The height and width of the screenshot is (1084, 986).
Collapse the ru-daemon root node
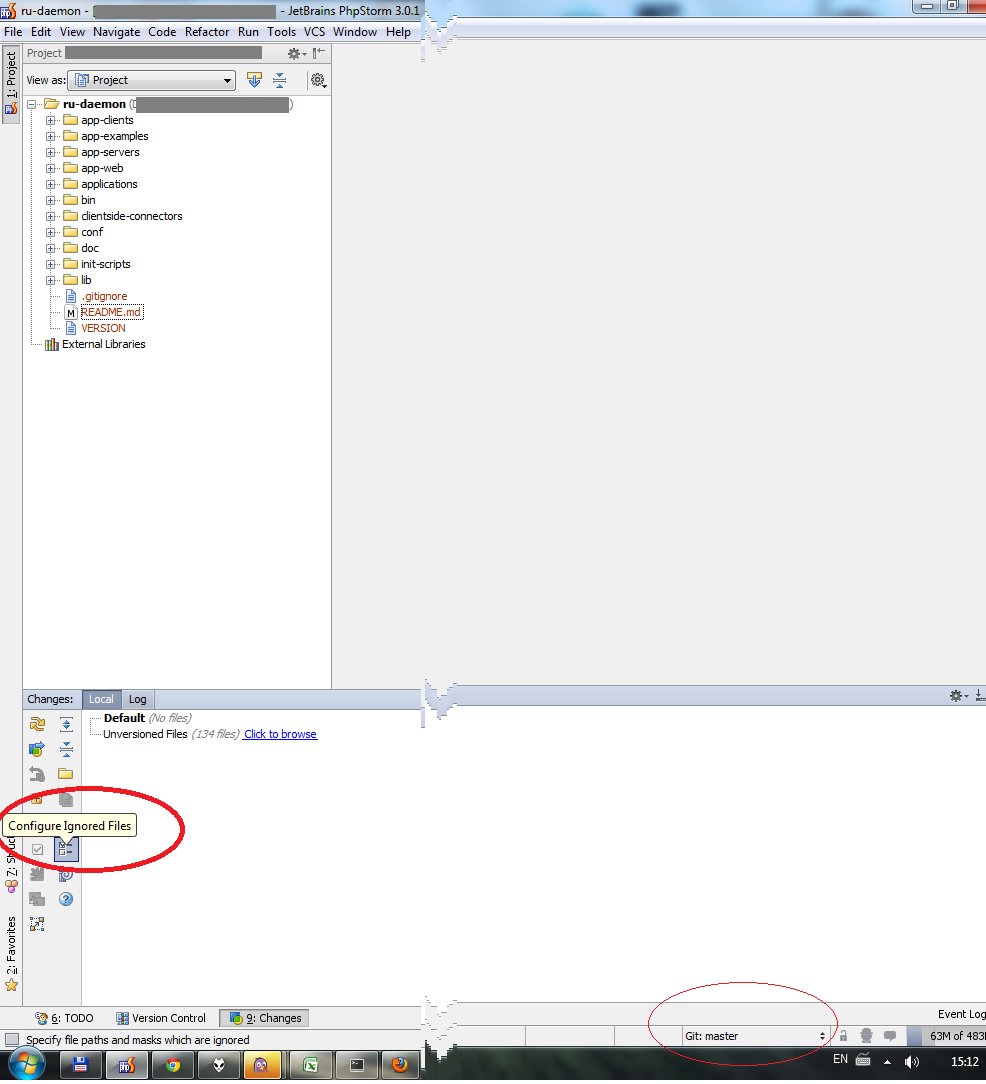[x=32, y=104]
